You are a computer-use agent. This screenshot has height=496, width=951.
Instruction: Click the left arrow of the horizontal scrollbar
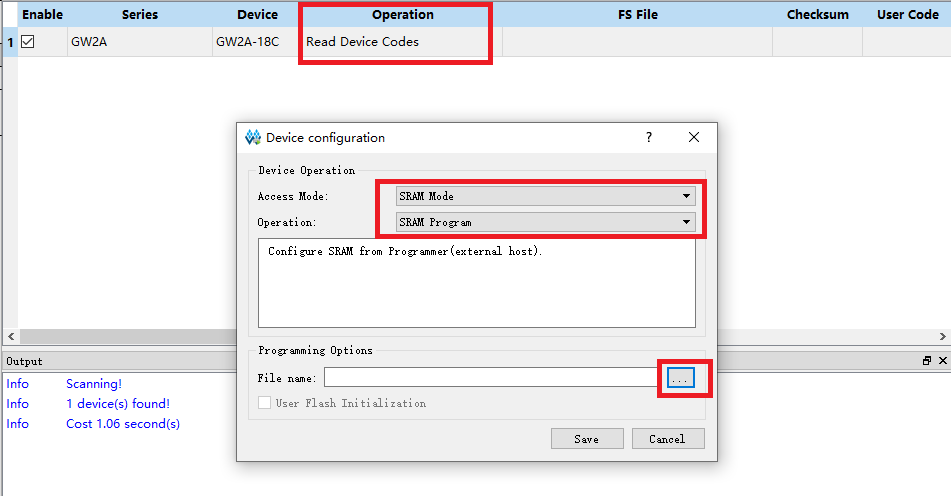coord(11,336)
